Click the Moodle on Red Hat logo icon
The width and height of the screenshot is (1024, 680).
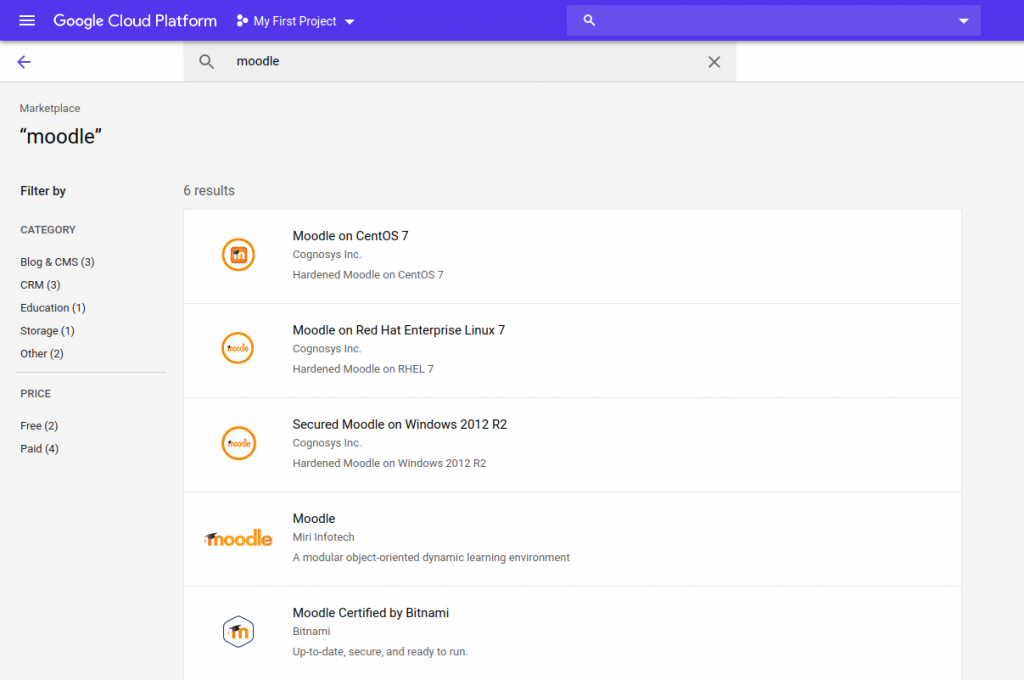pos(238,348)
